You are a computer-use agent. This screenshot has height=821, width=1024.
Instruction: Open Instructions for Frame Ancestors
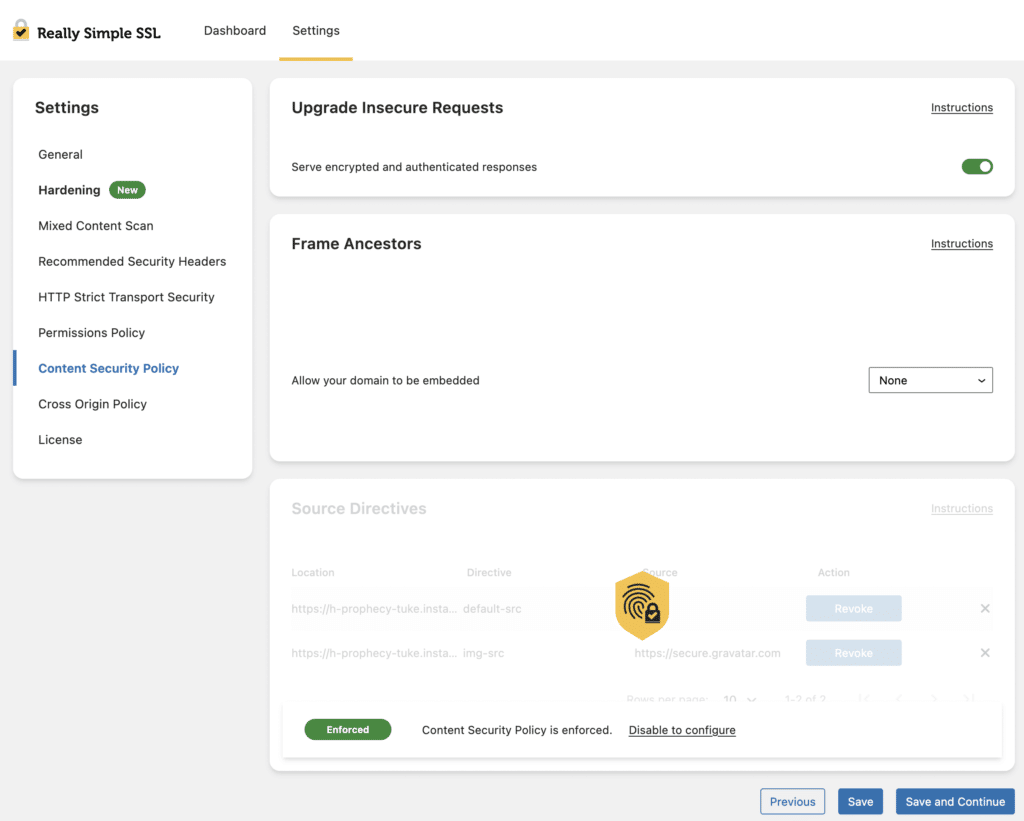click(962, 244)
